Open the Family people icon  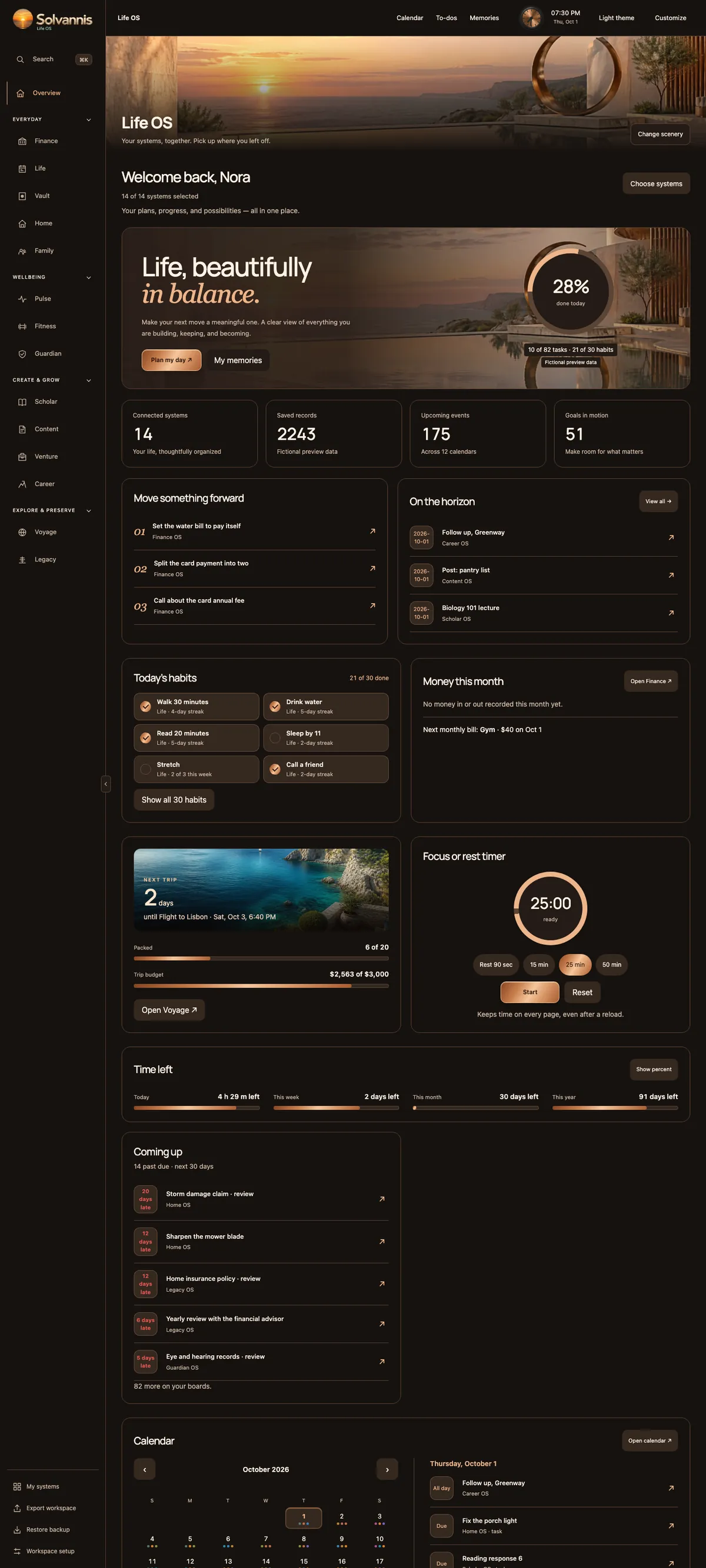pos(22,251)
